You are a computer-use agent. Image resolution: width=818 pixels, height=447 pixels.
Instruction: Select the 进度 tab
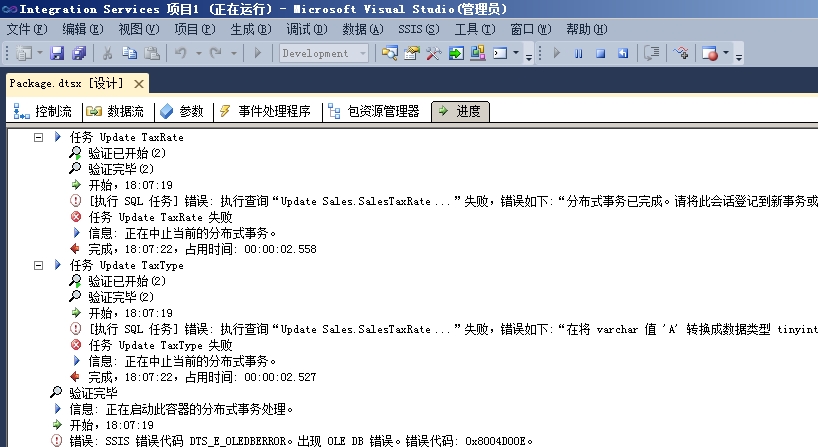click(460, 111)
